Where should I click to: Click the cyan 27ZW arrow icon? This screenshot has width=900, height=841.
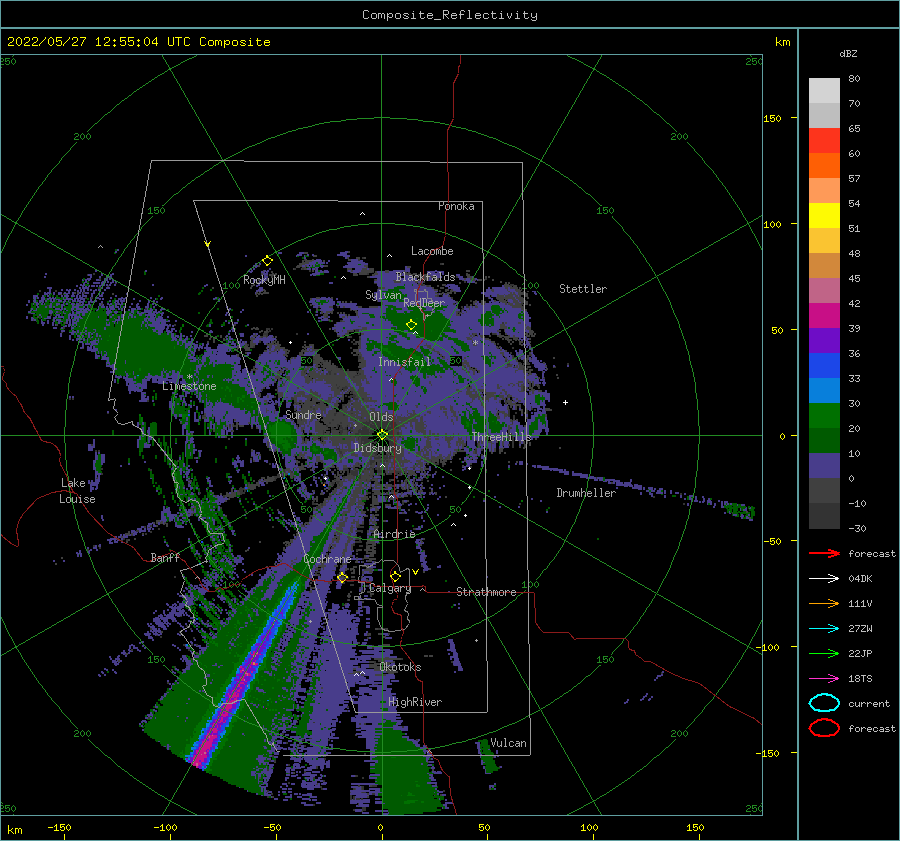tap(824, 629)
